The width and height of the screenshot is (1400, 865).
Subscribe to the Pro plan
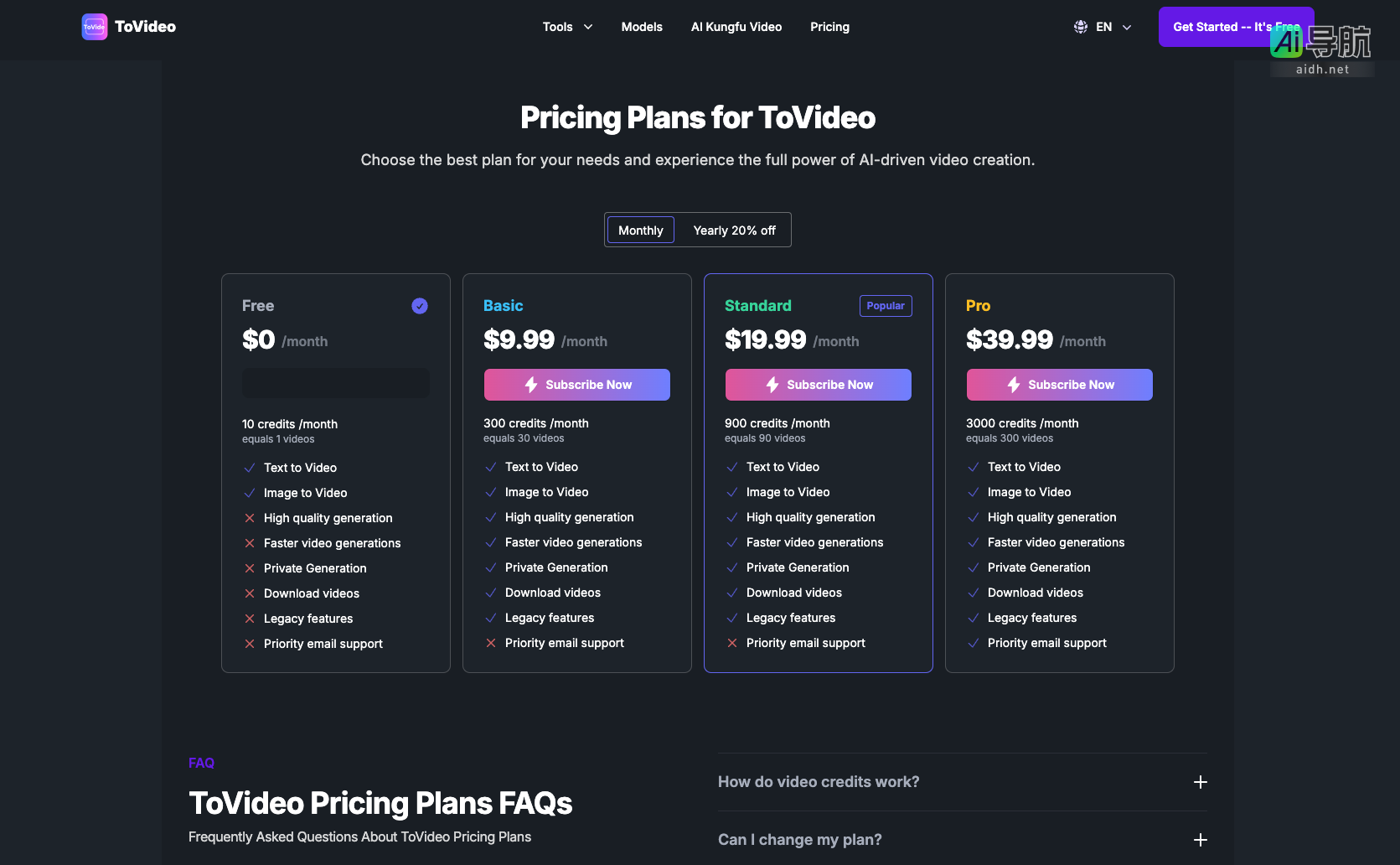(x=1060, y=385)
